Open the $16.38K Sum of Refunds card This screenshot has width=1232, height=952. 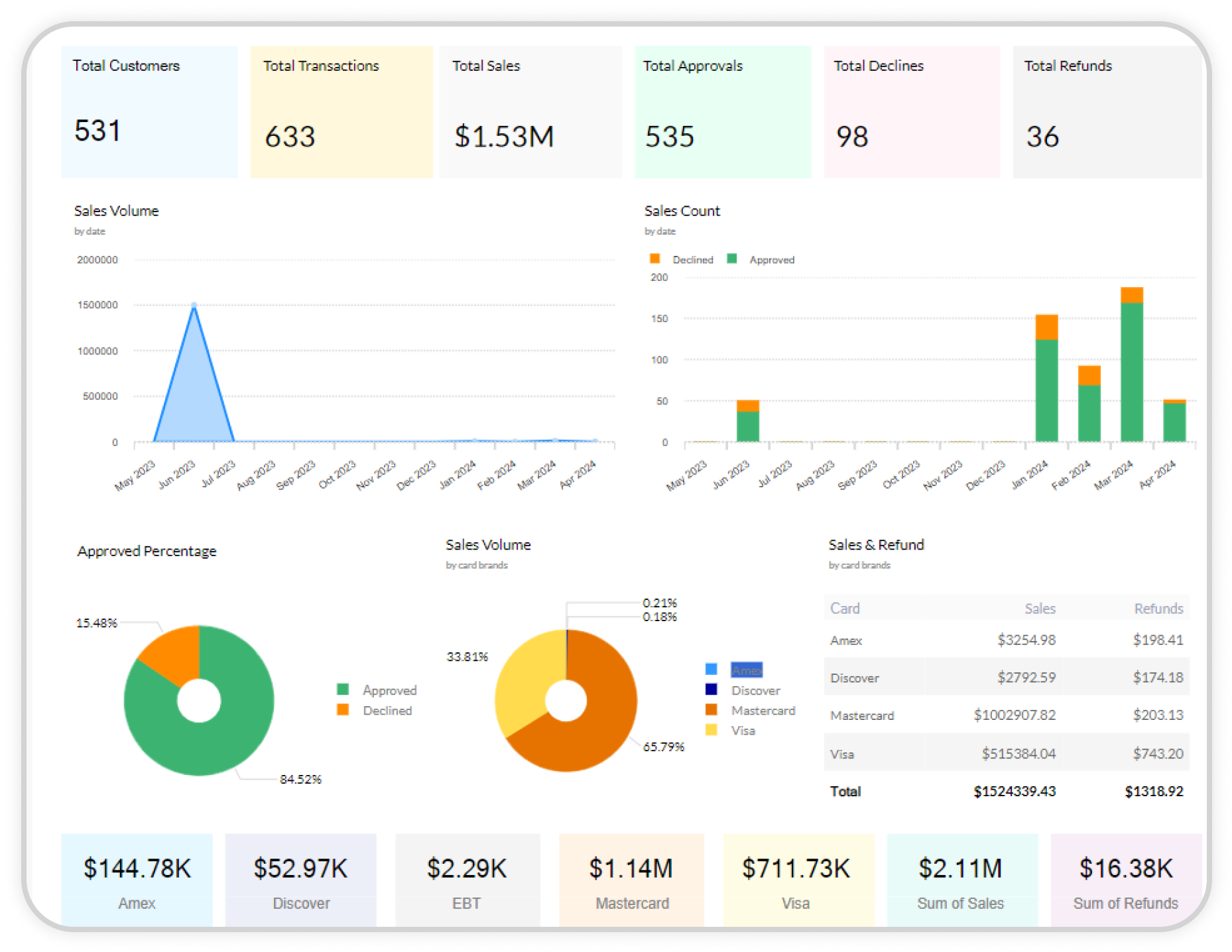[x=1127, y=880]
